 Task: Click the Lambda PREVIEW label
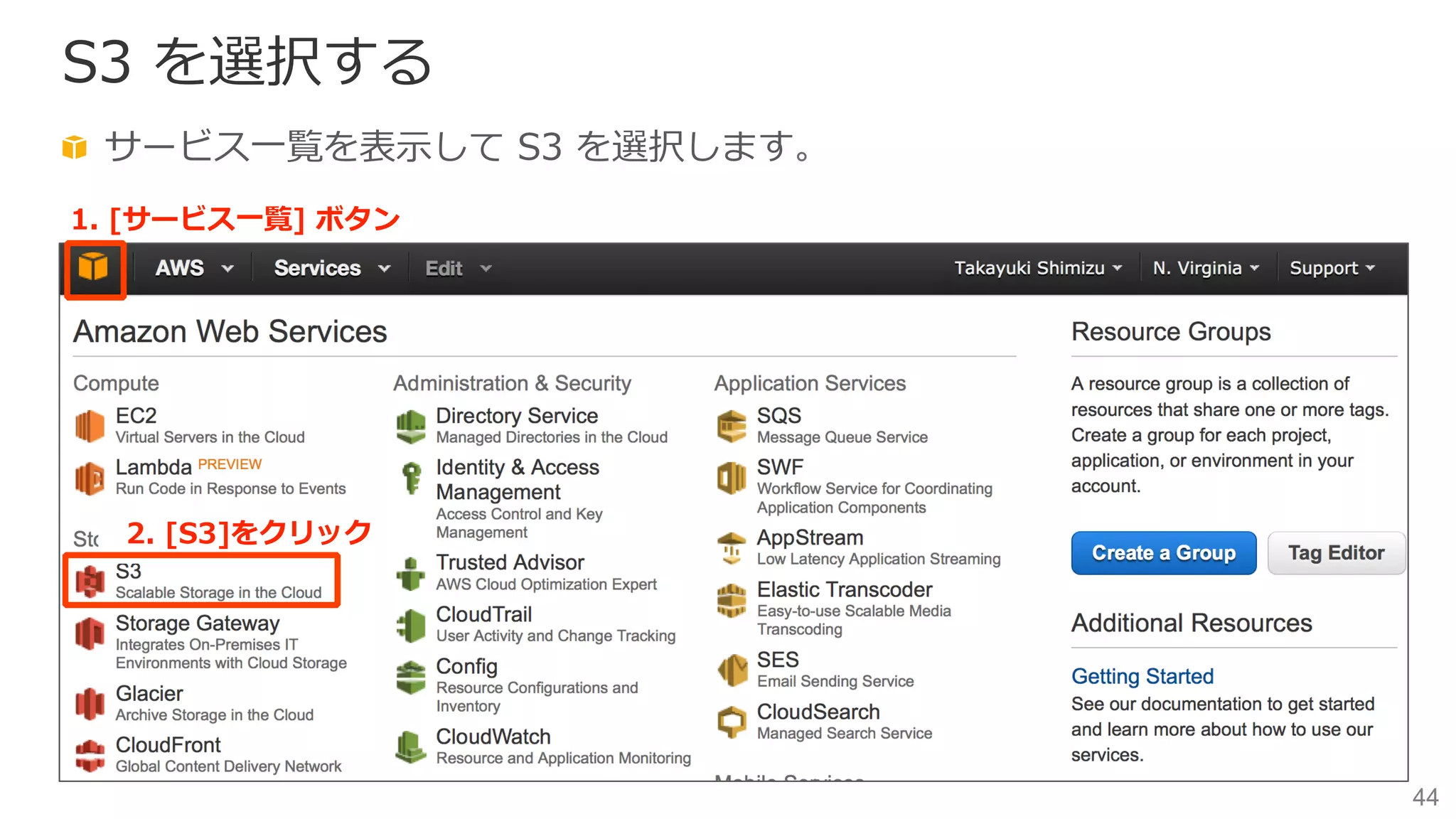tap(230, 464)
